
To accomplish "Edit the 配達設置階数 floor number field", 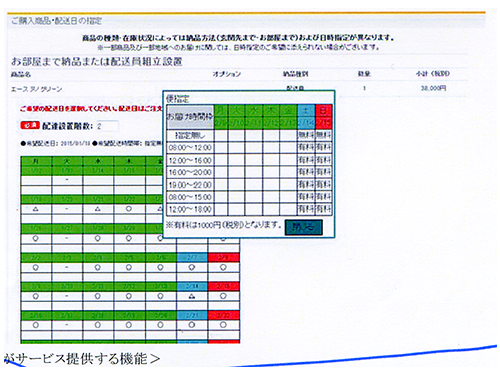I will tap(107, 126).
